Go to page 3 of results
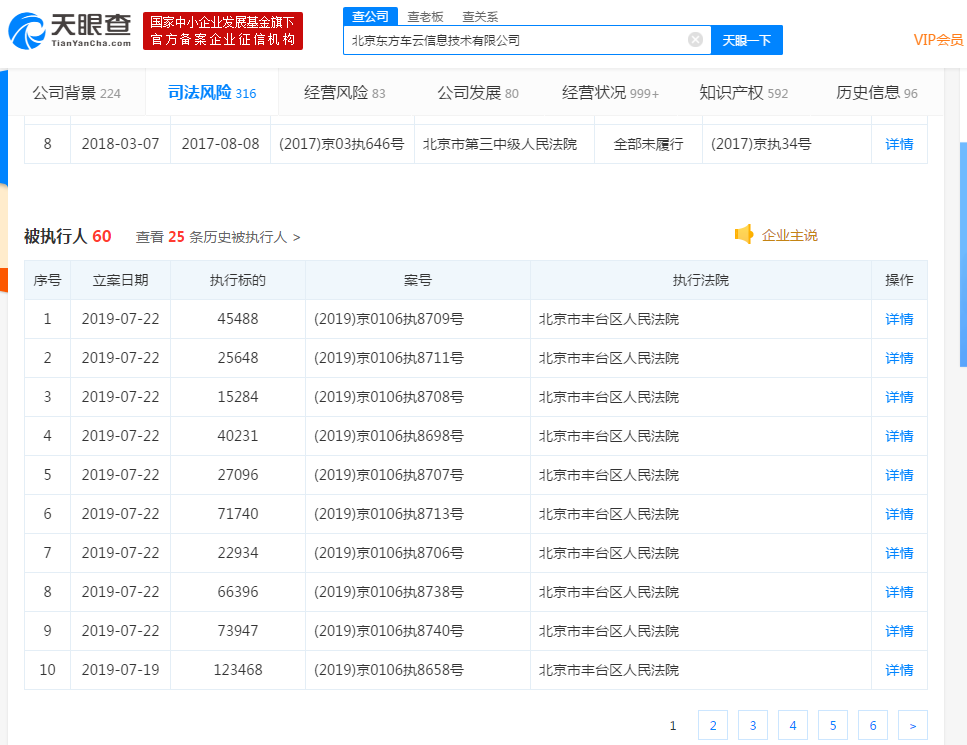The image size is (967, 745). point(753,725)
